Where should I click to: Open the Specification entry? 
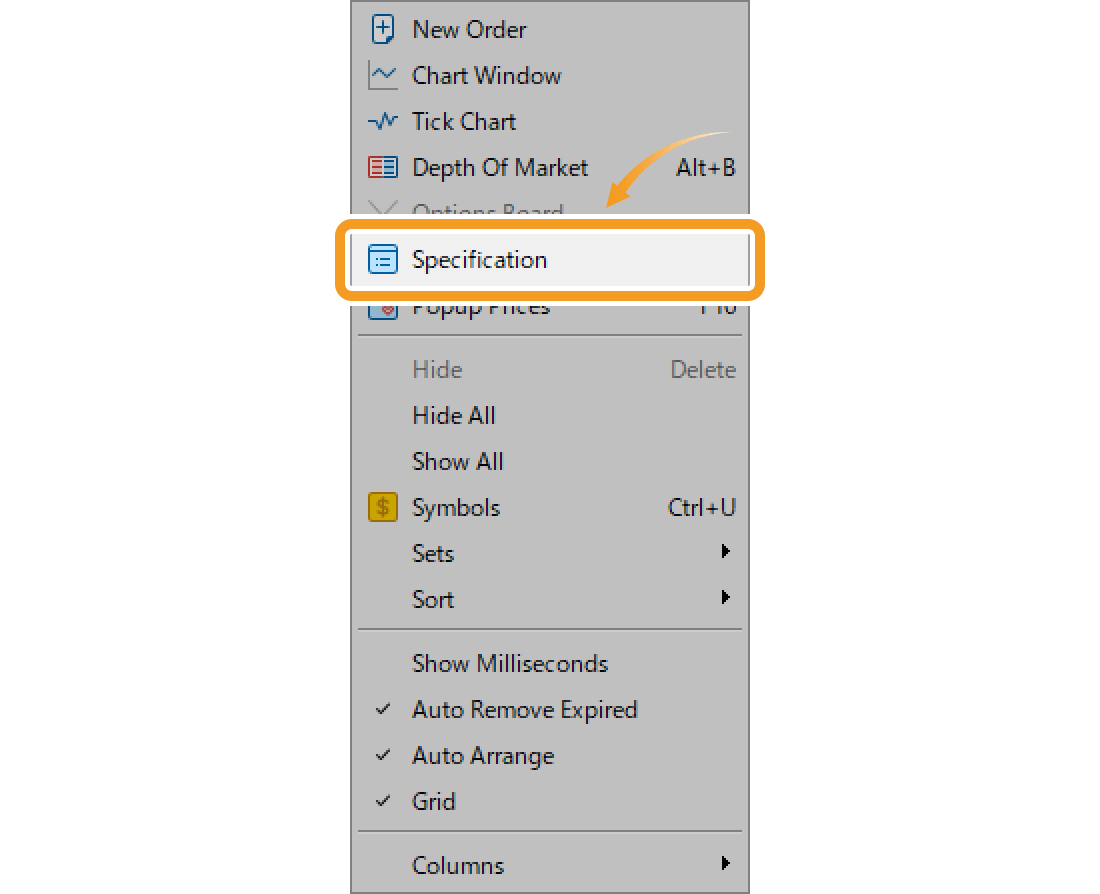click(x=480, y=258)
